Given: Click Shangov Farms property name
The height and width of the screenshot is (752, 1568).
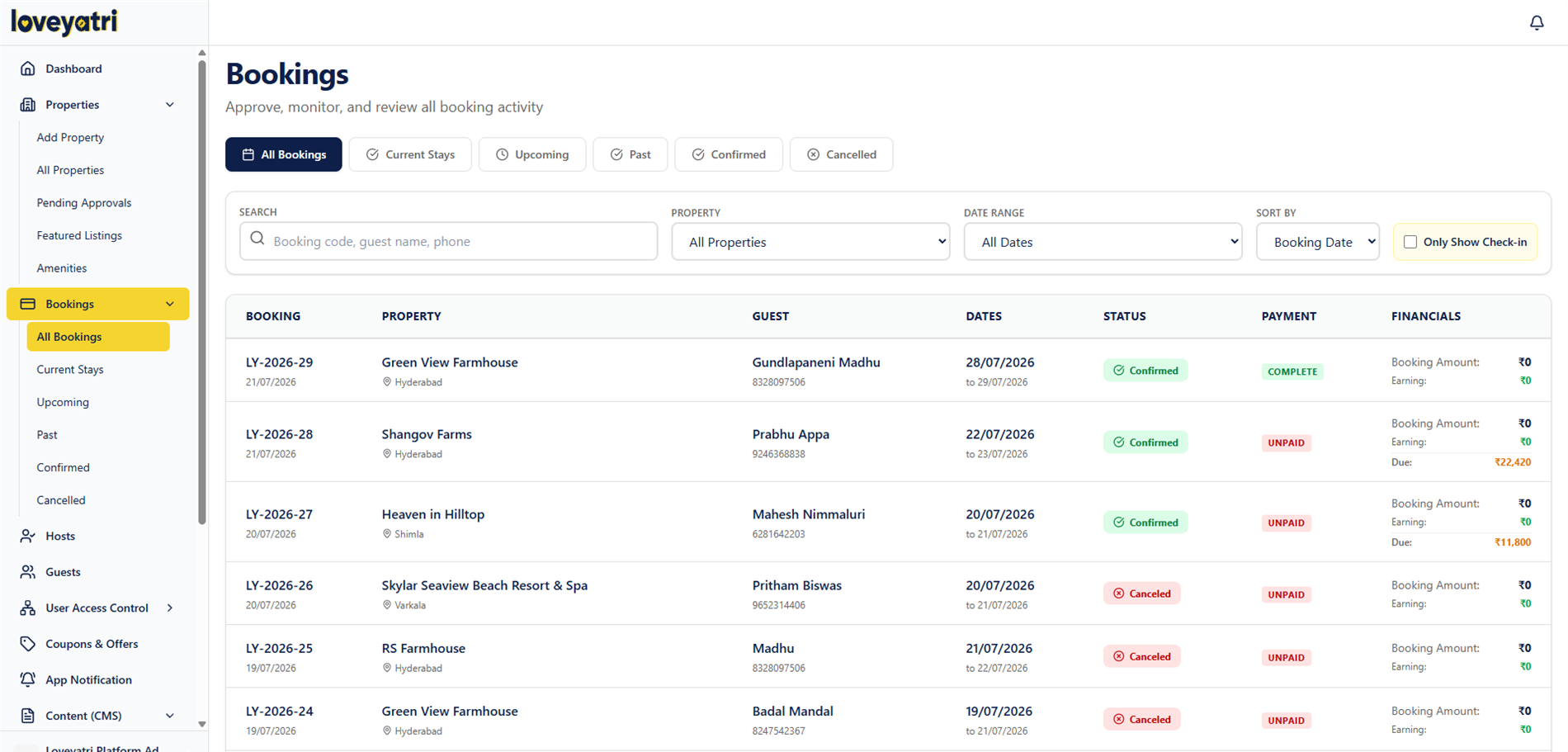Looking at the screenshot, I should [427, 434].
